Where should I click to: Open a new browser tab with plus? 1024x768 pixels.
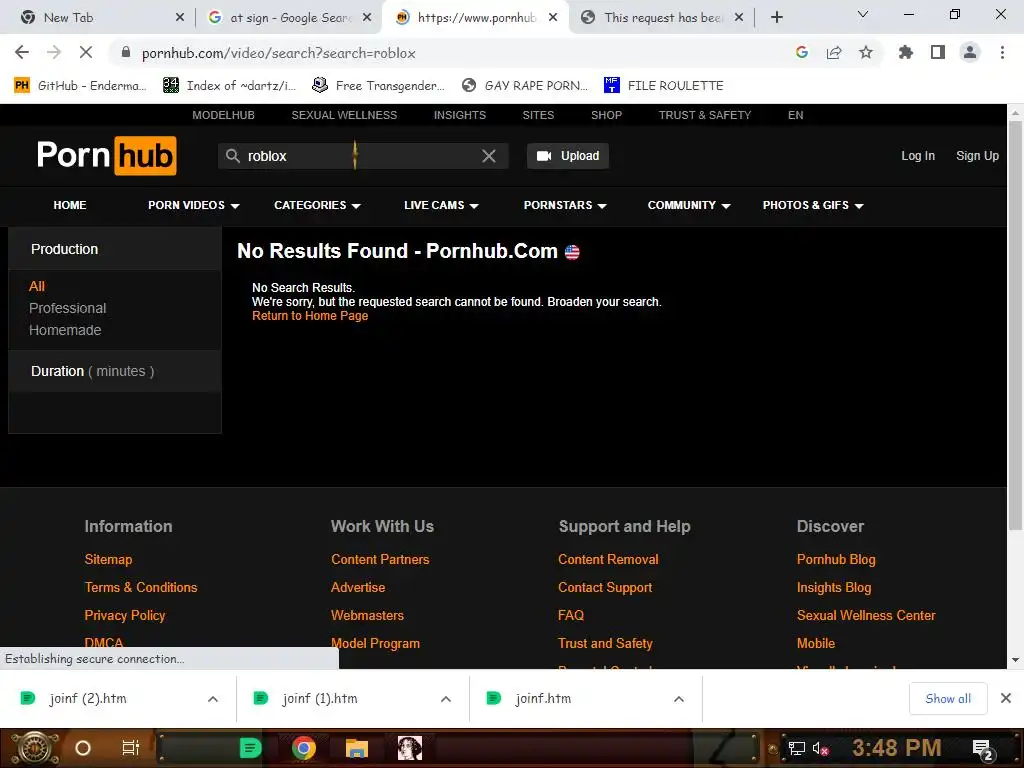pos(776,18)
